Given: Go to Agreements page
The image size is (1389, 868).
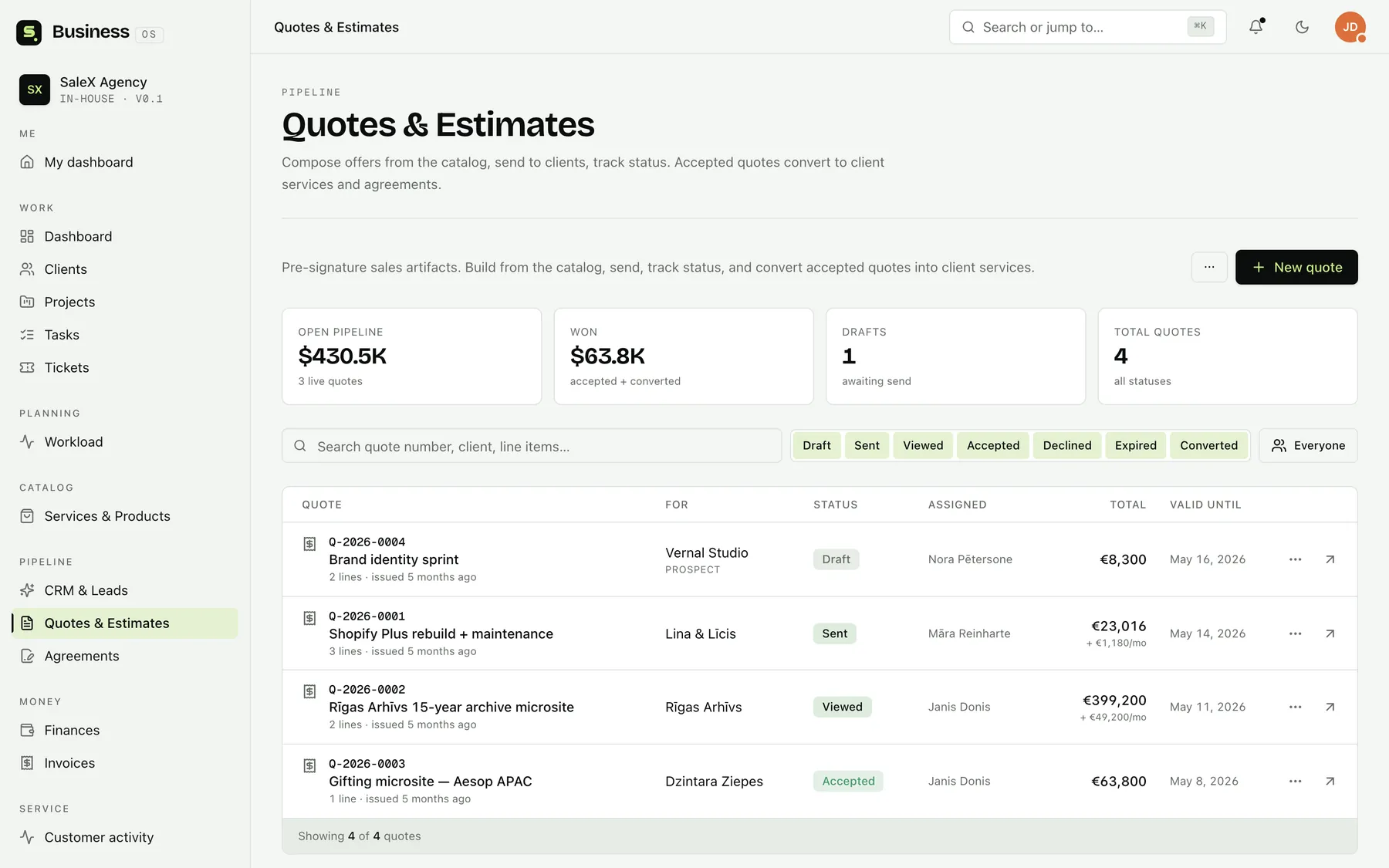Looking at the screenshot, I should tap(125, 656).
